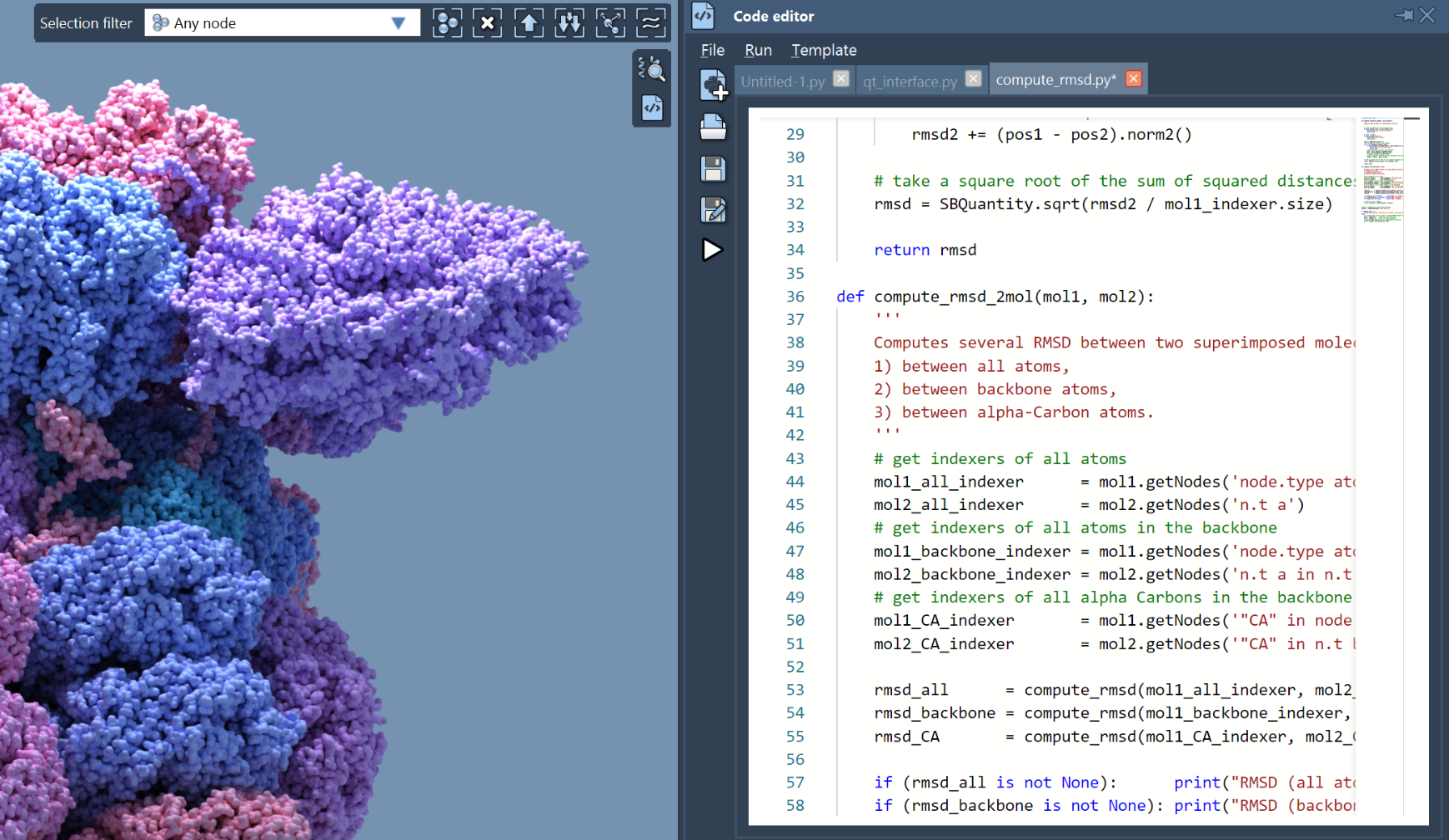Toggle the code editor from viewport sidebar
Viewport: 1449px width, 840px height.
click(652, 107)
